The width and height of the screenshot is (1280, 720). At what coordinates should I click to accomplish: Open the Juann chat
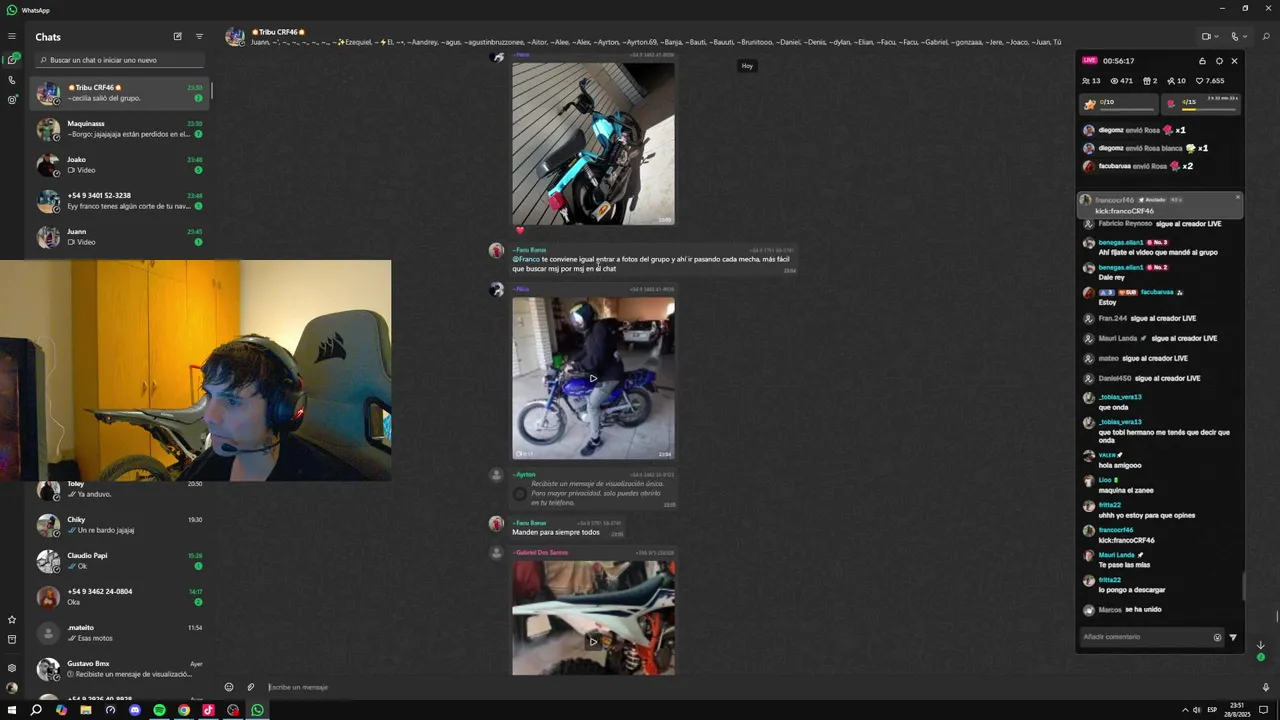coord(120,237)
